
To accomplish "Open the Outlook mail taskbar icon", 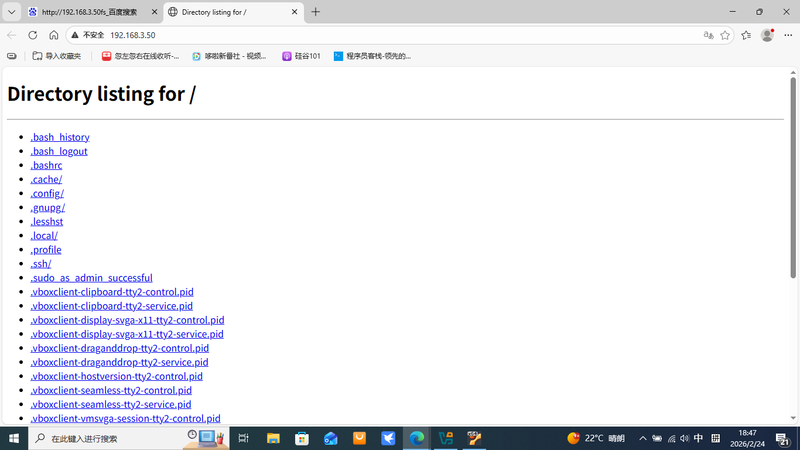I will pos(331,438).
